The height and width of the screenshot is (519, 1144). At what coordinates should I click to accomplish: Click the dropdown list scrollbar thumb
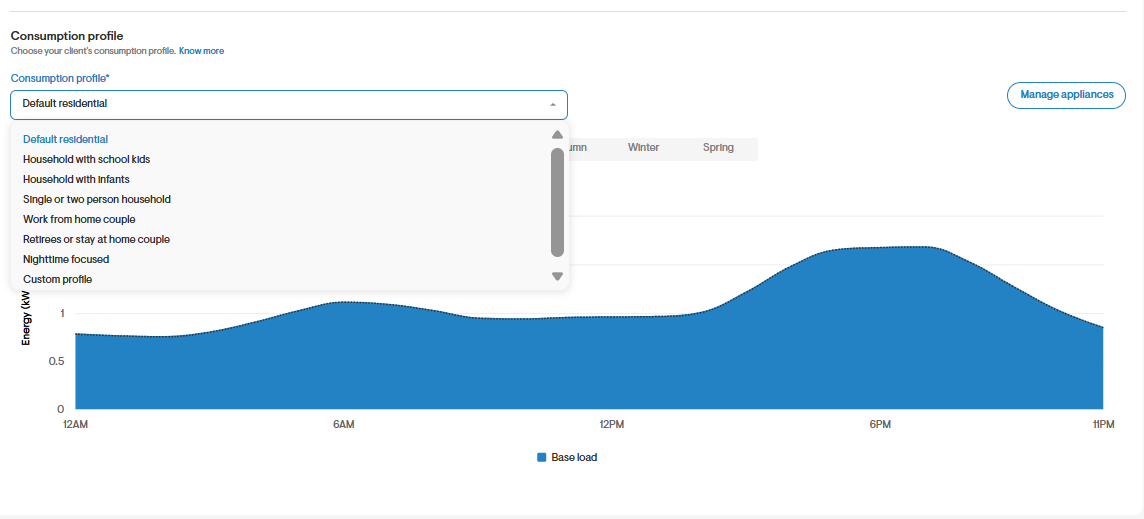click(x=557, y=202)
